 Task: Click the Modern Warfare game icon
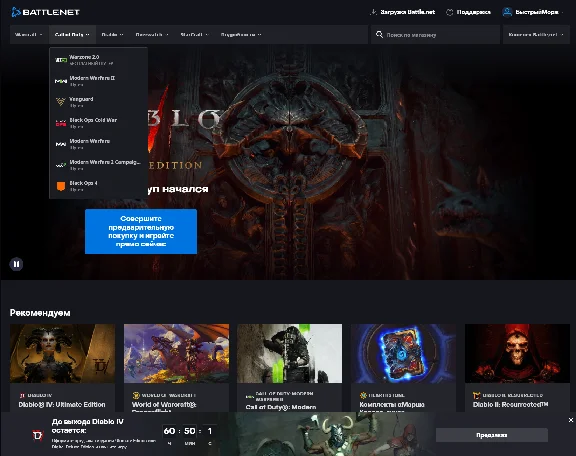tap(61, 144)
